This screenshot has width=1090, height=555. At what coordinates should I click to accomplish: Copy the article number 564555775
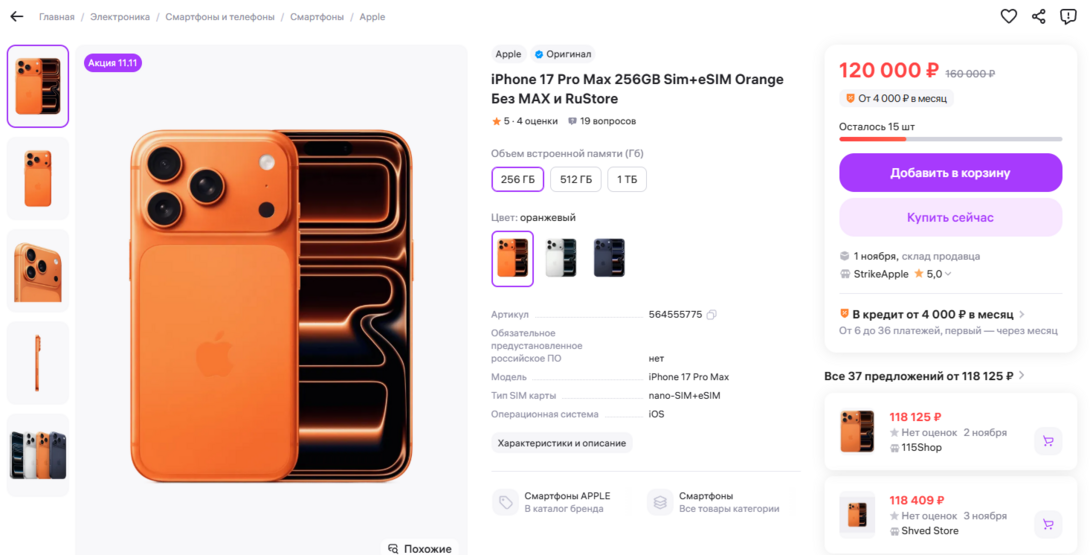[711, 315]
